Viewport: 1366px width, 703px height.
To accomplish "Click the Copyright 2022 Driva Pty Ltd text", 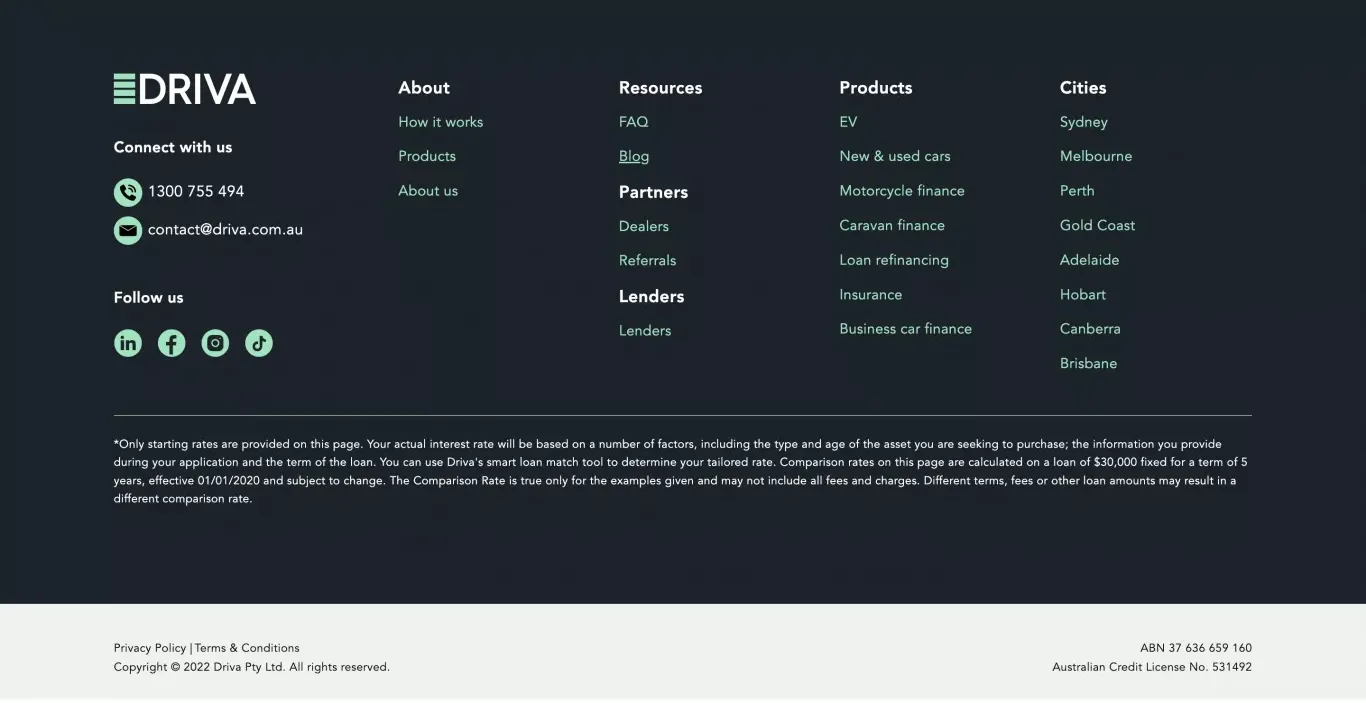I will pyautogui.click(x=252, y=667).
